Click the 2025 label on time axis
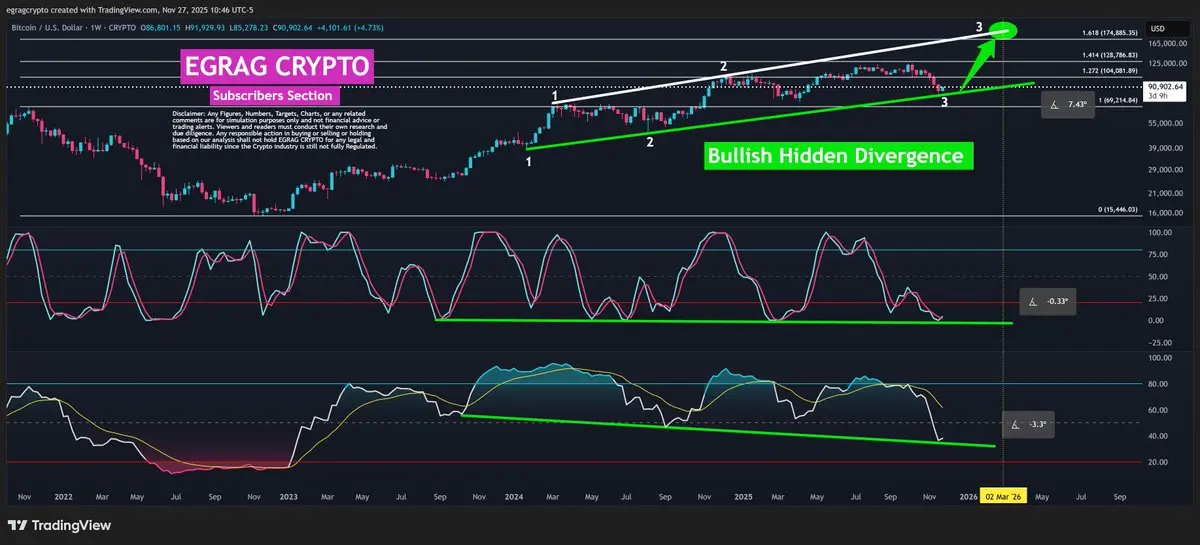1200x545 pixels. point(742,495)
